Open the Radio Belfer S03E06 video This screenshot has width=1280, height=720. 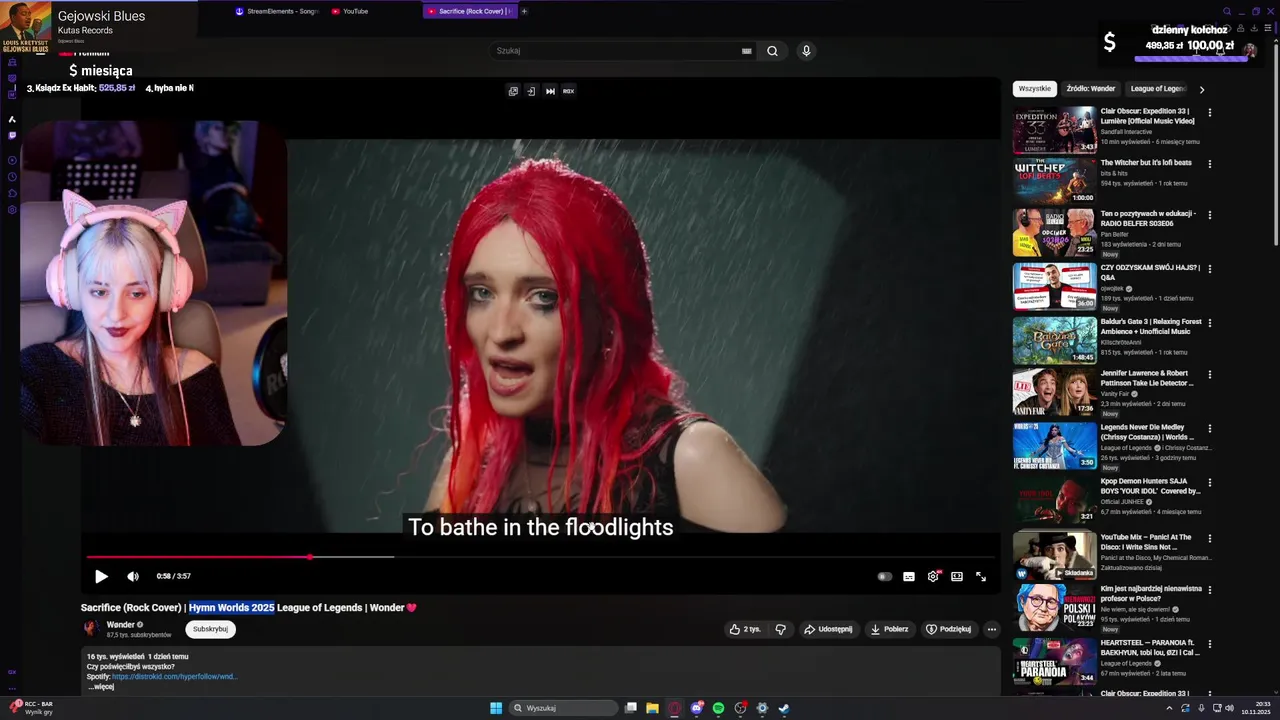pyautogui.click(x=1054, y=232)
